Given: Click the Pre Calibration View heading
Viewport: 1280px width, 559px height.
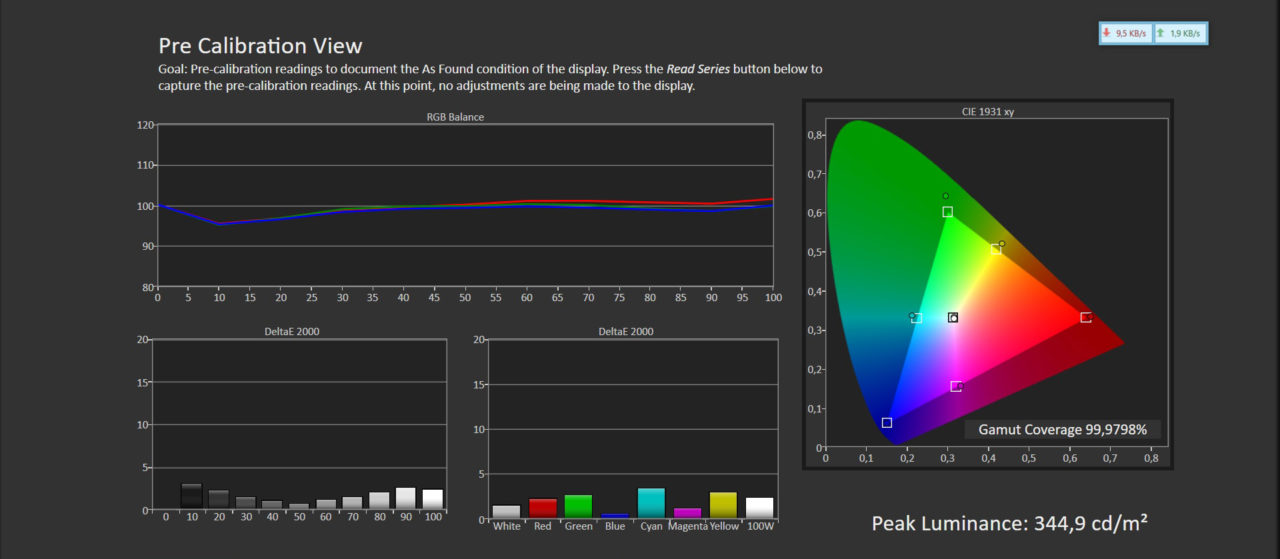Looking at the screenshot, I should 260,46.
